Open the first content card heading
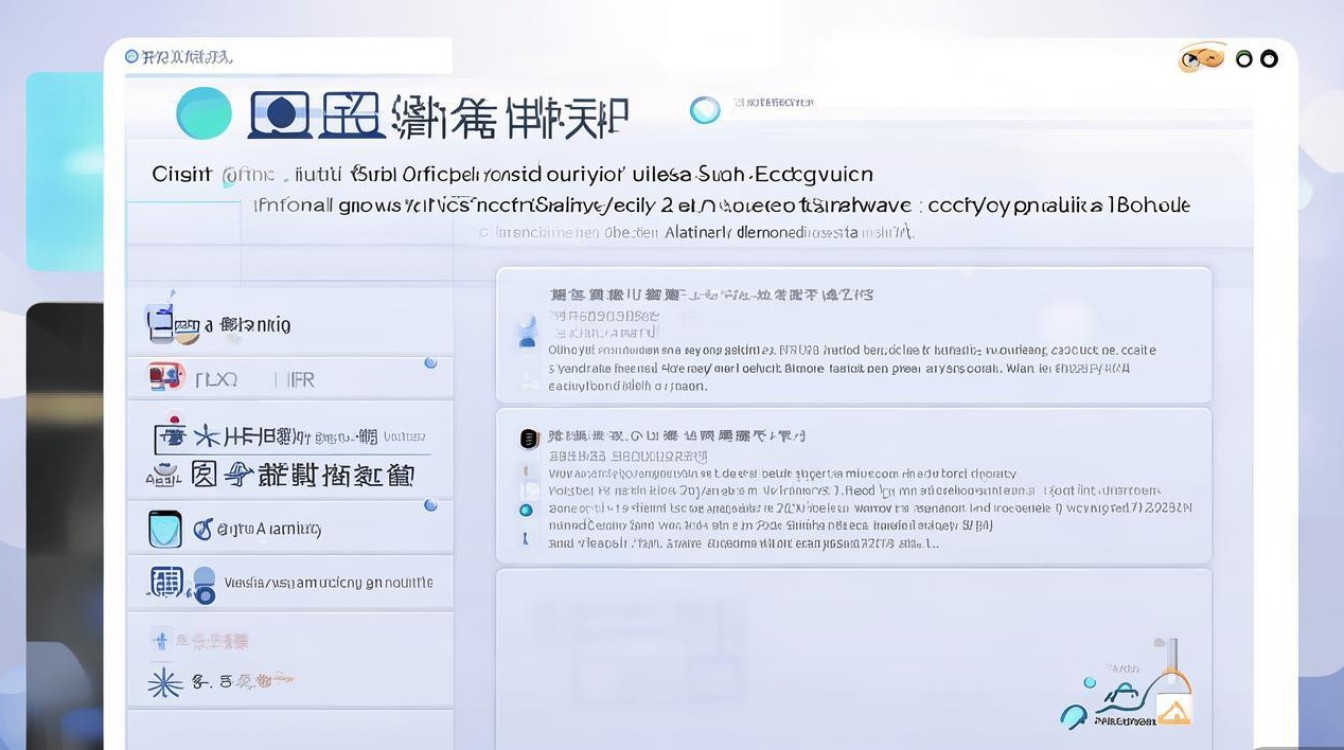The image size is (1344, 750). coord(710,295)
